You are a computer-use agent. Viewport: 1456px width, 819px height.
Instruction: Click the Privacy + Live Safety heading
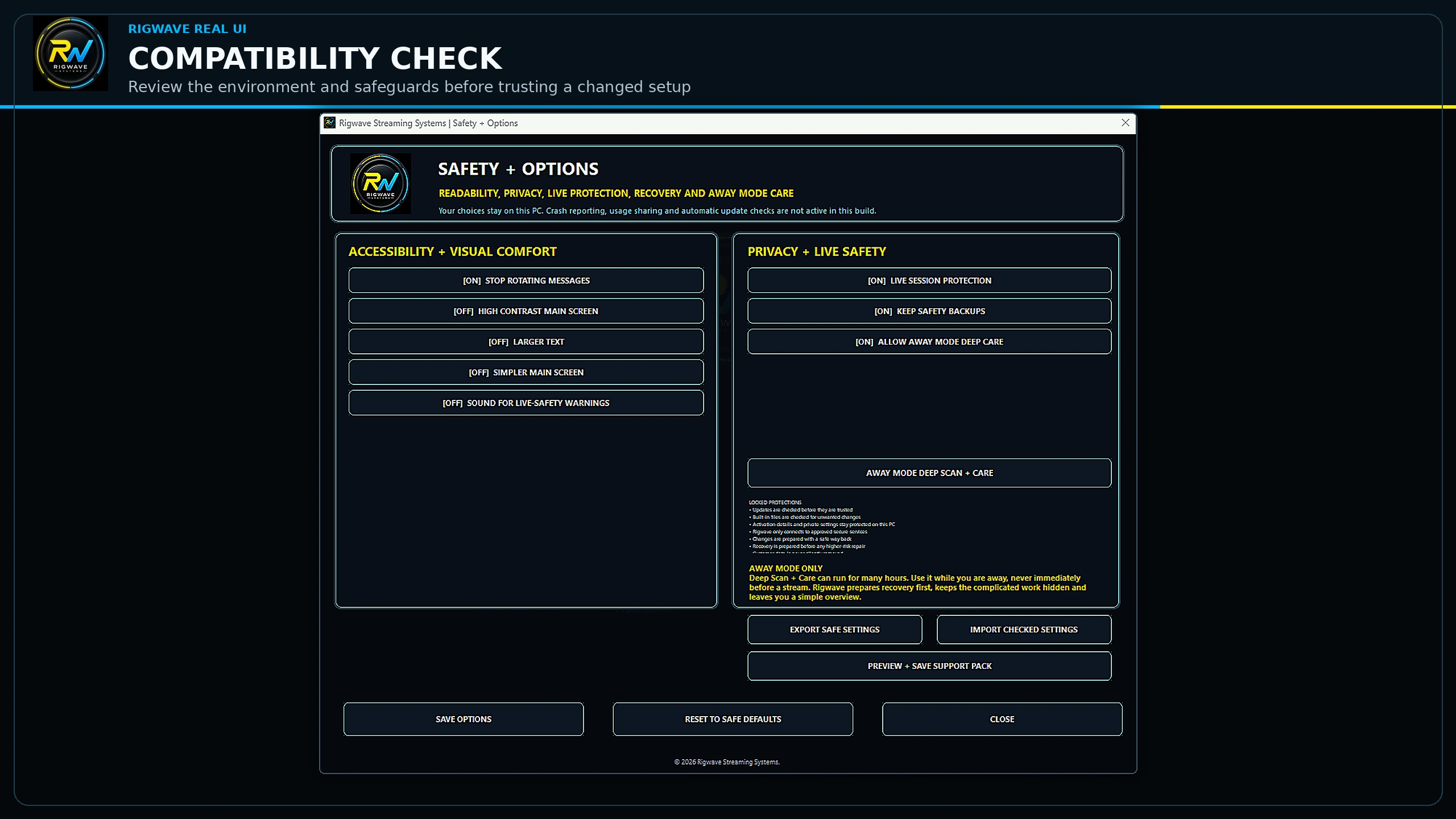click(817, 252)
